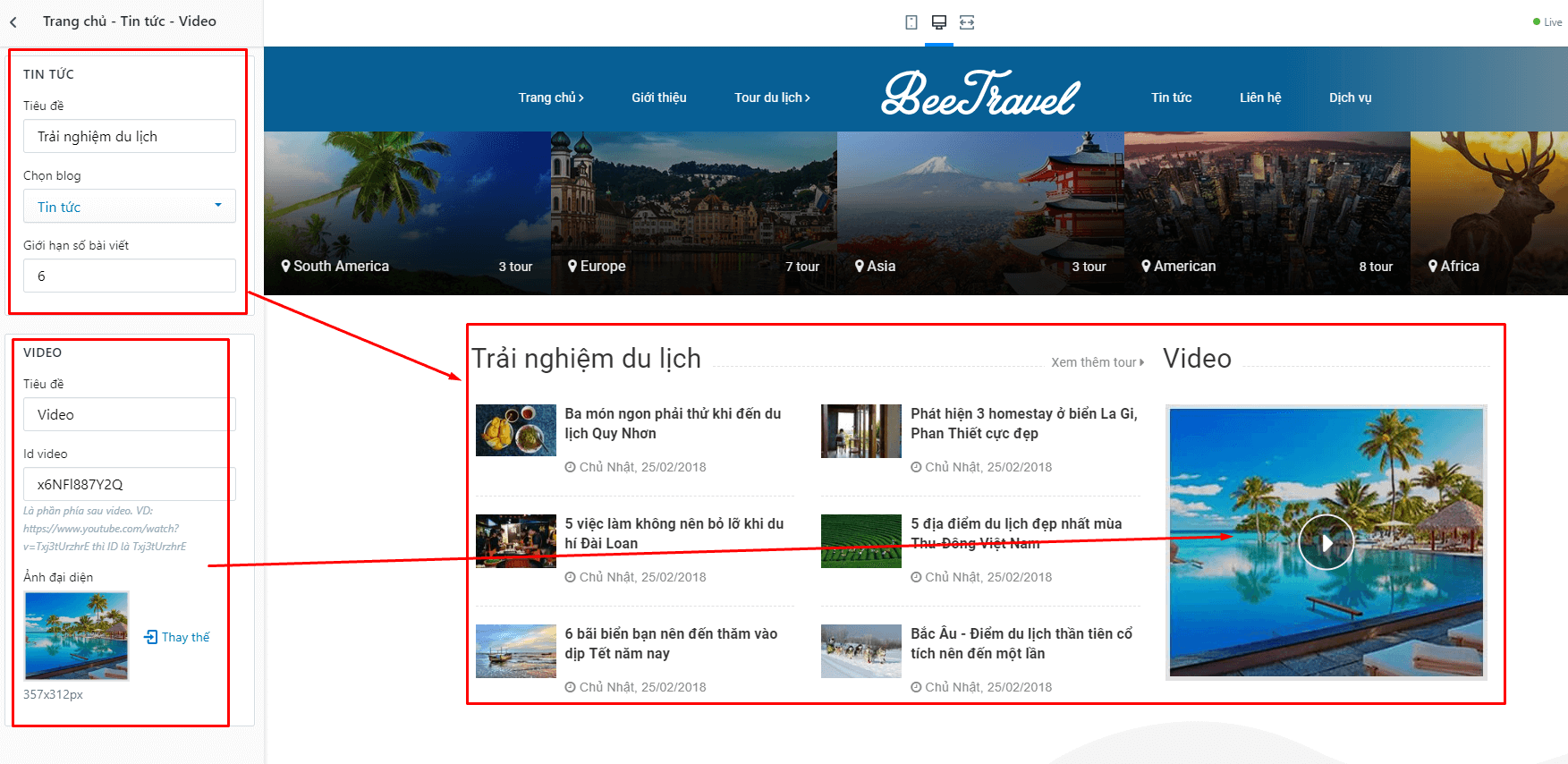The image size is (1568, 764).
Task: Click the post limit number field
Action: (130, 276)
